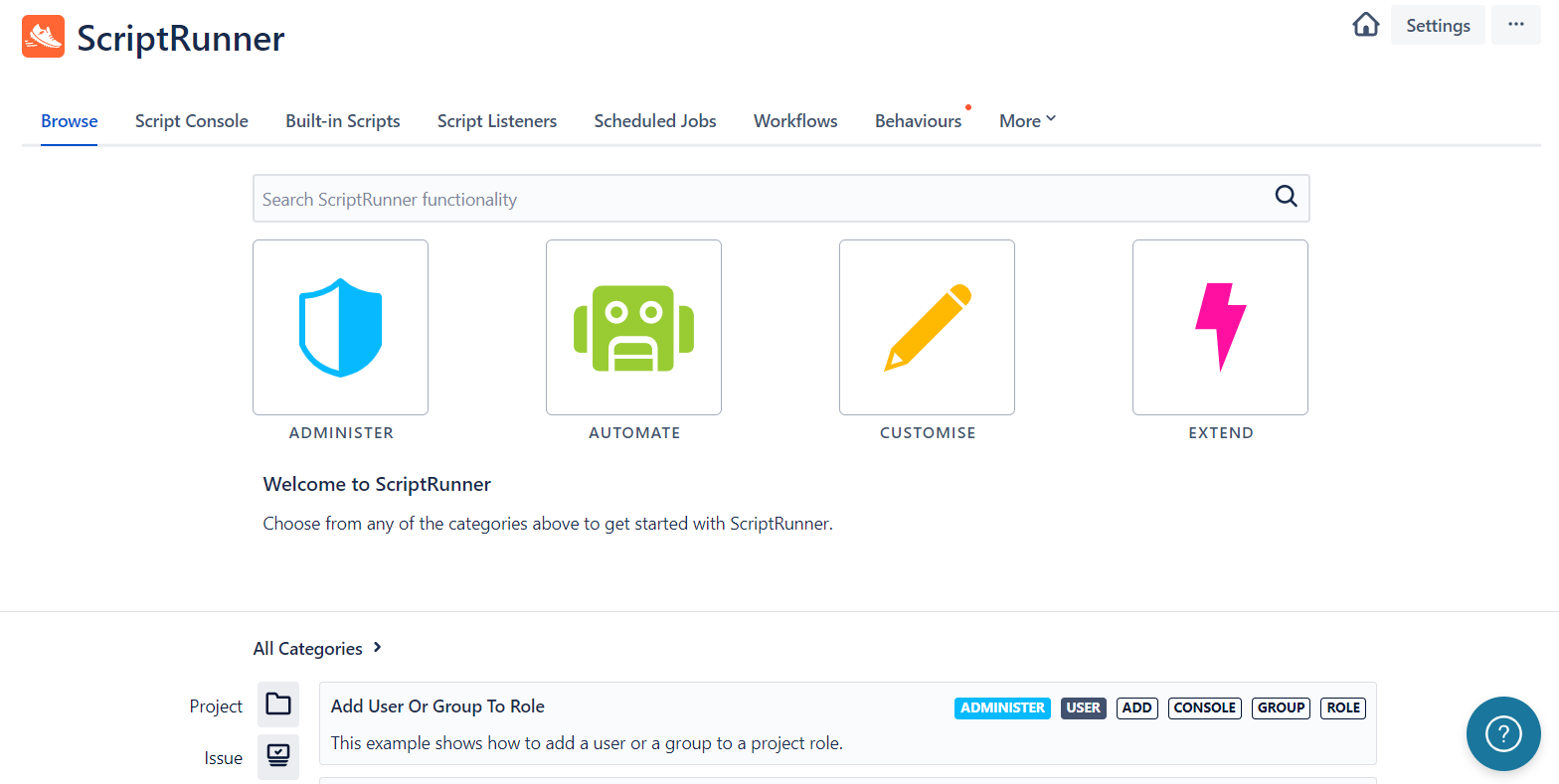Click the search magnifier icon
The height and width of the screenshot is (784, 1559).
pos(1286,197)
